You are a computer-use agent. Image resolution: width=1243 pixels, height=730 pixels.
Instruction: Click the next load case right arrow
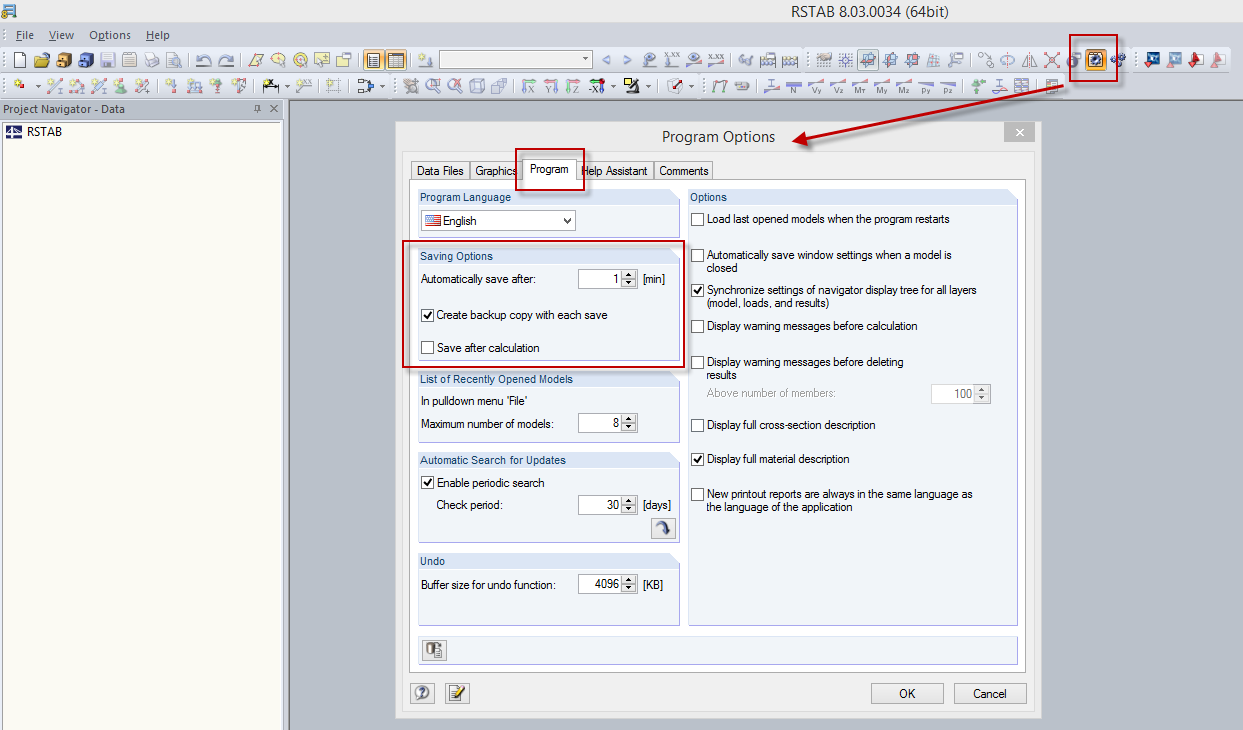tap(627, 60)
